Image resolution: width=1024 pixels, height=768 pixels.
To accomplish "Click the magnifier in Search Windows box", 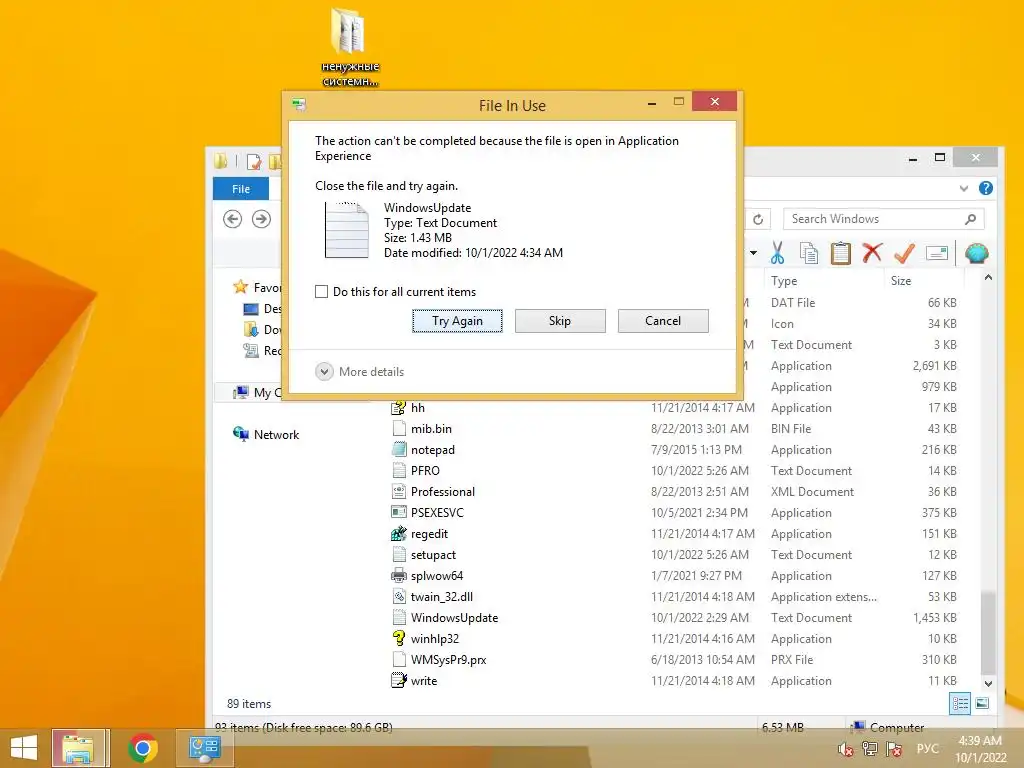I will click(x=970, y=219).
